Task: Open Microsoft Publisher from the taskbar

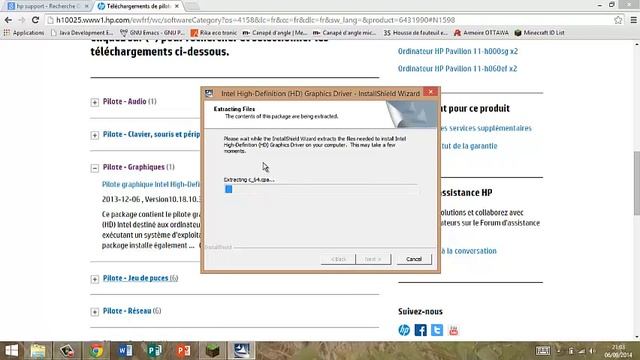Action: coord(155,351)
